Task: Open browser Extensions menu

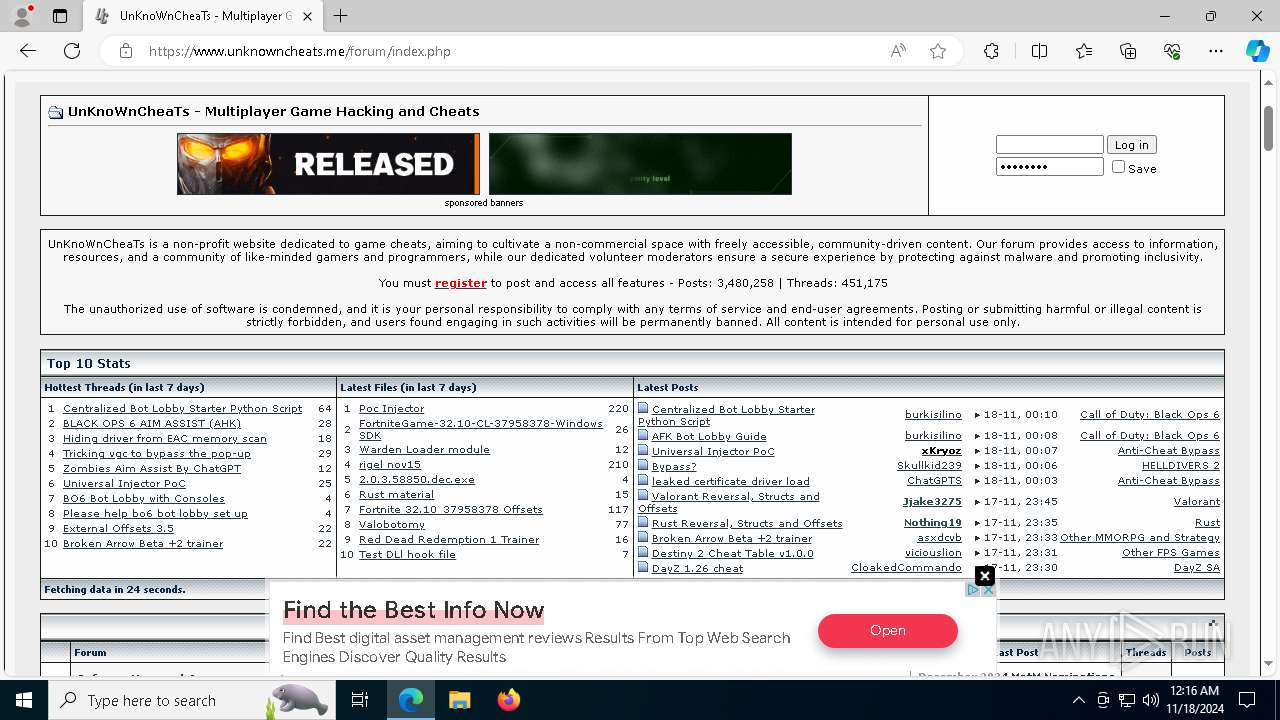Action: 991,51
